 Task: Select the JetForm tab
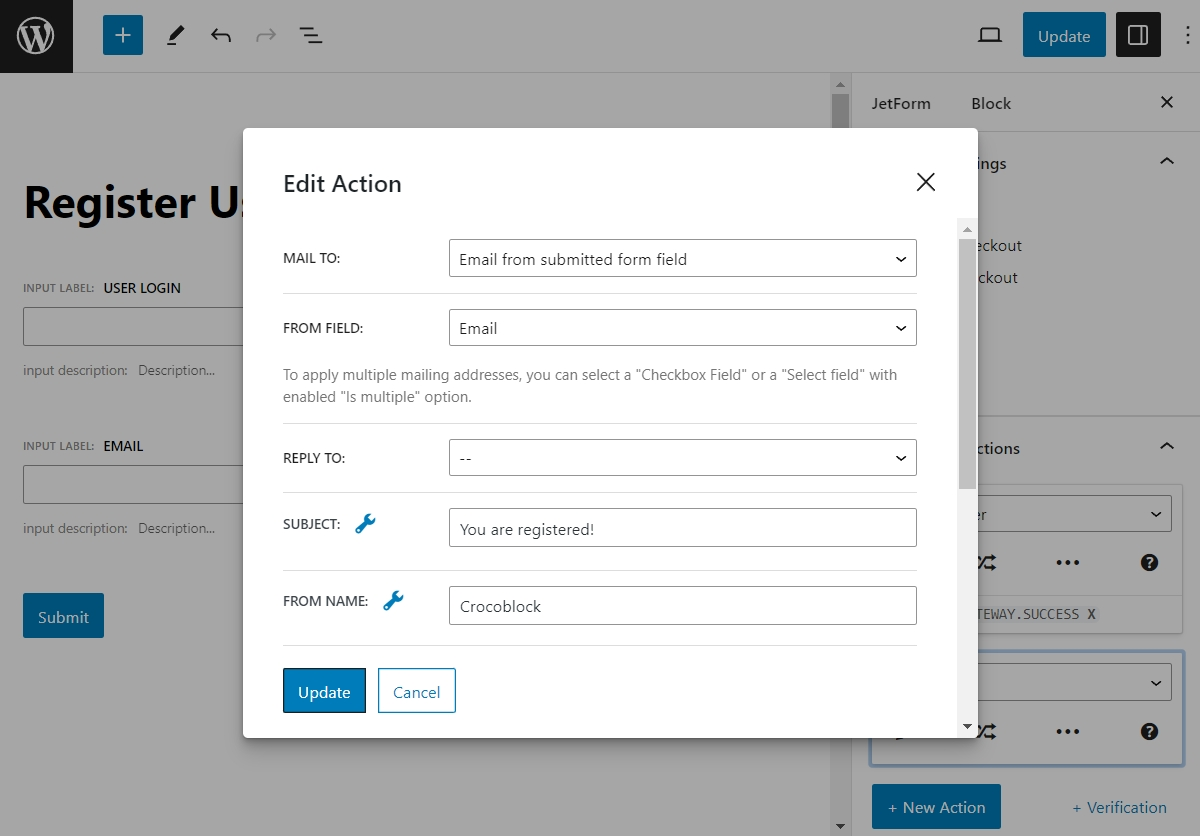(x=901, y=103)
